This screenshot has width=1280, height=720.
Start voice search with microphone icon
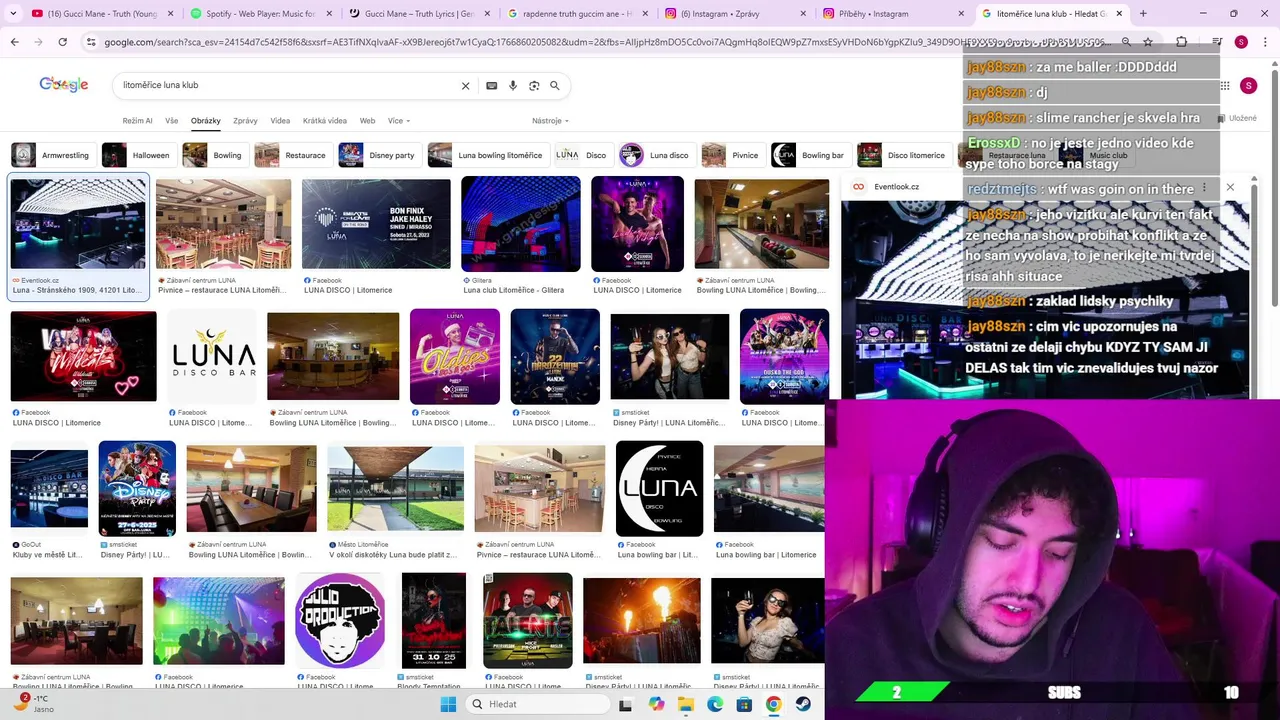point(513,86)
